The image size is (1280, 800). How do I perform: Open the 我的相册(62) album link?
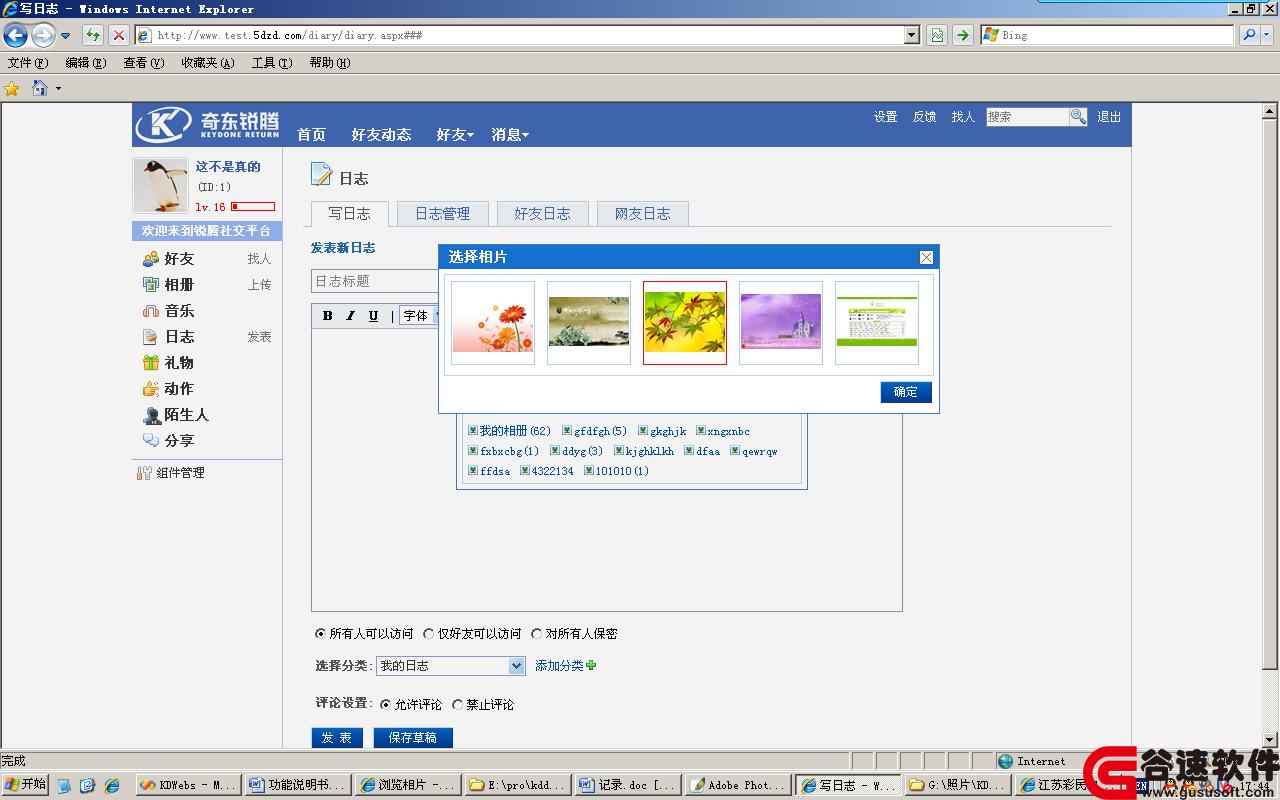515,431
